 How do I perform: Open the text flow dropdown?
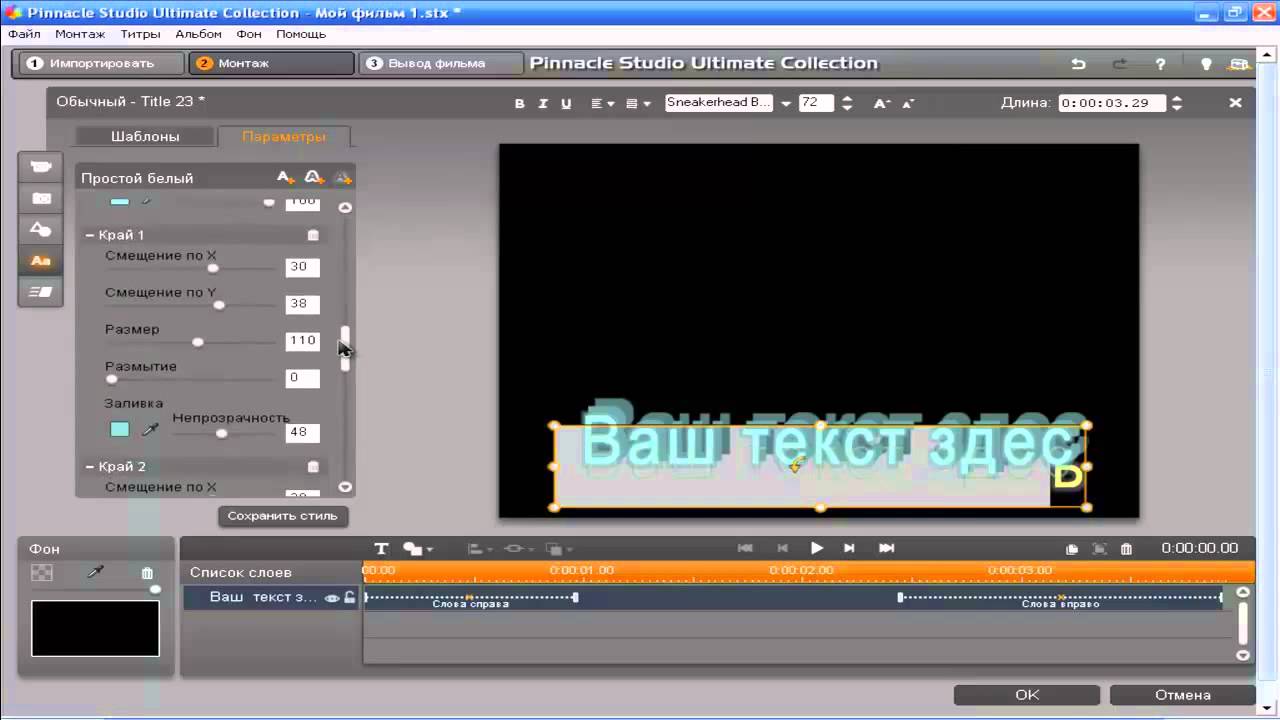click(638, 103)
